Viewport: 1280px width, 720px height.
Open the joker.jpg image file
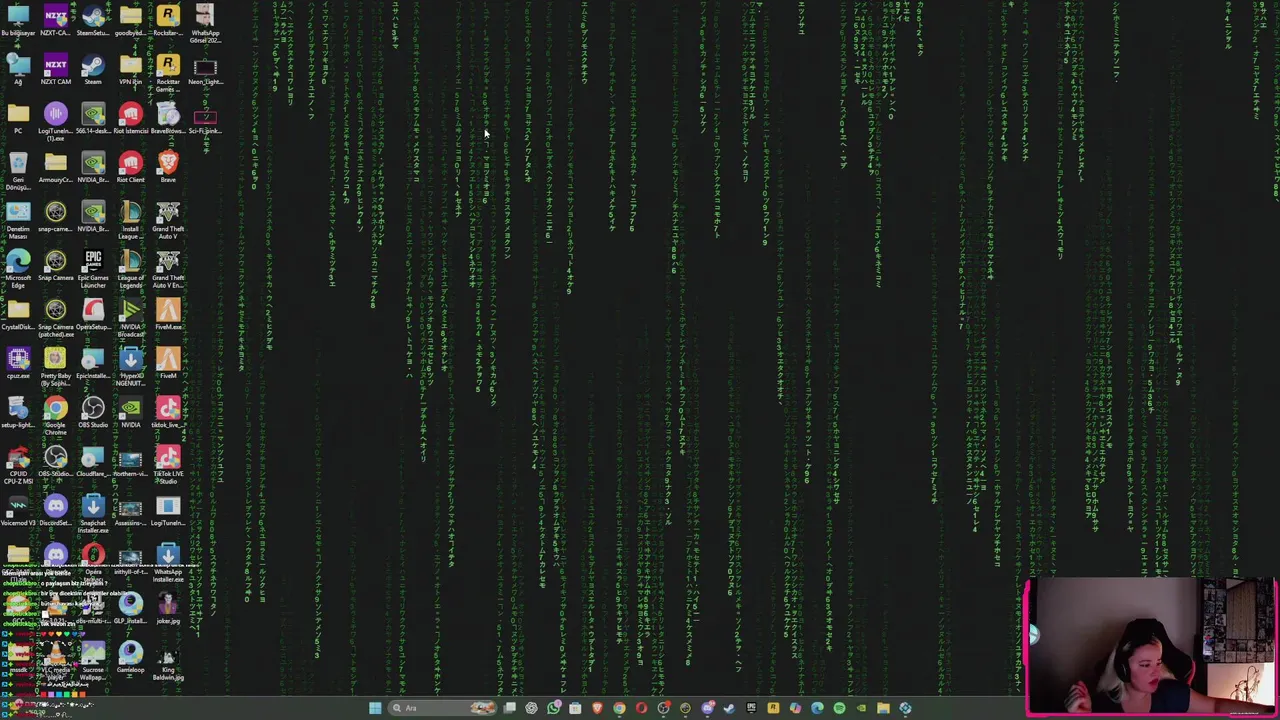click(168, 608)
